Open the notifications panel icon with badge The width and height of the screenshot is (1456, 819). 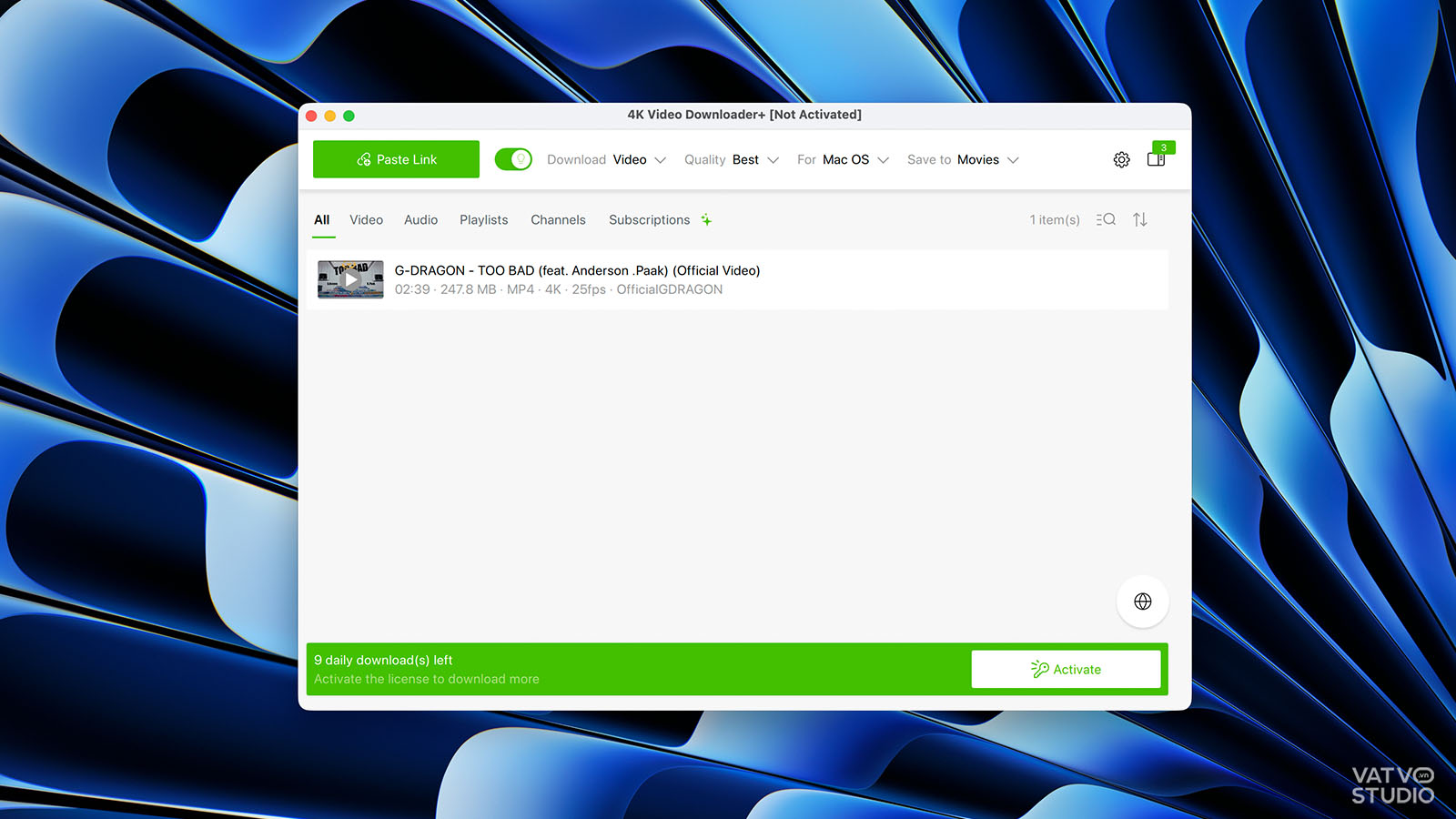click(x=1157, y=159)
